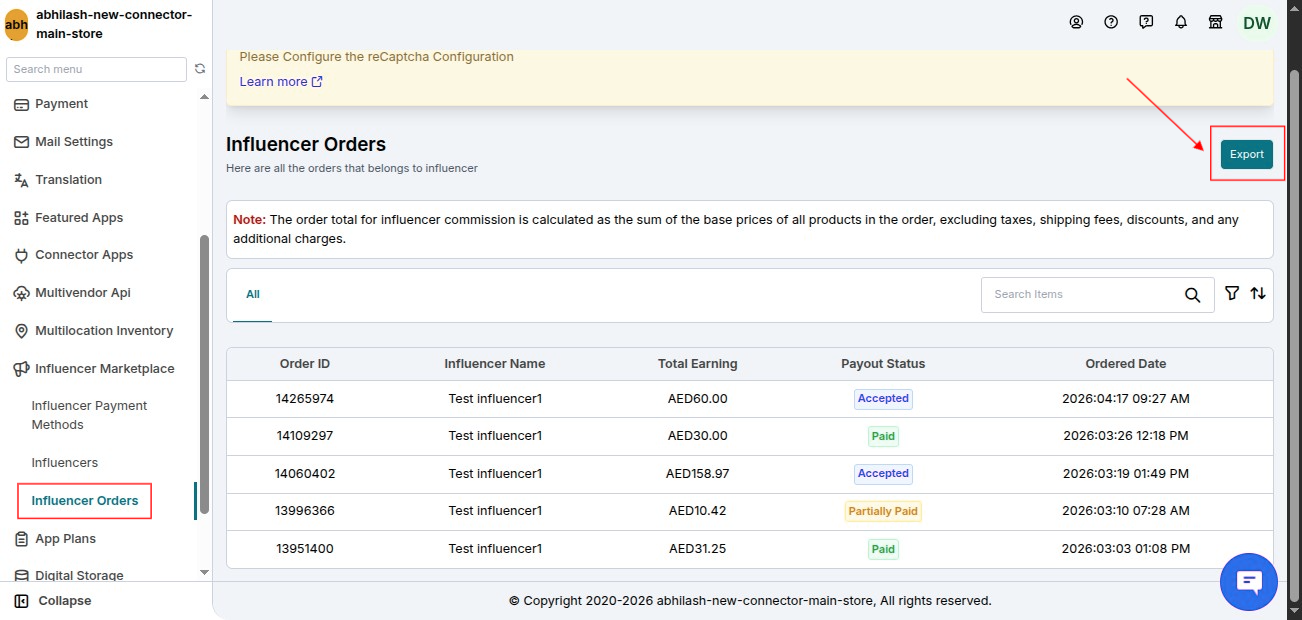Focus the Search menu field

click(96, 69)
